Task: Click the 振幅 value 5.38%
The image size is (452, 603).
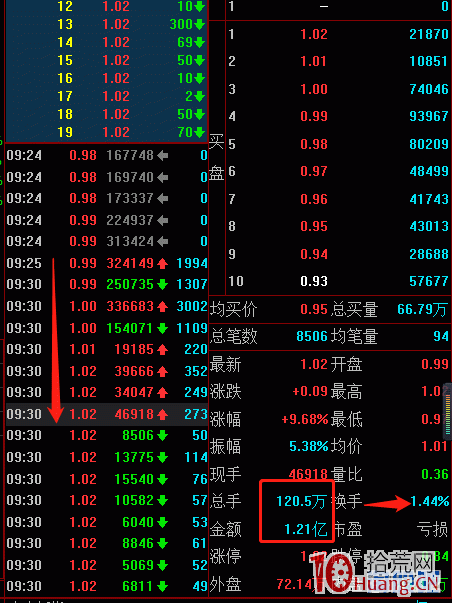Action: click(309, 446)
